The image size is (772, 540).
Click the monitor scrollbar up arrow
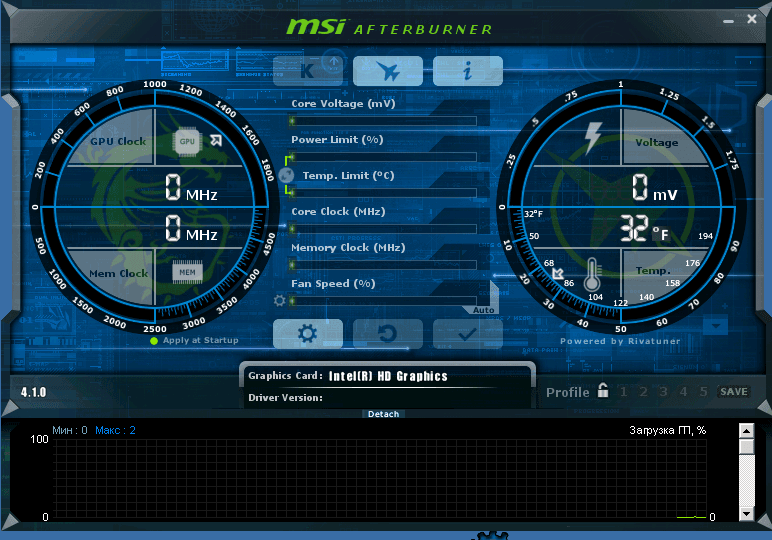(x=746, y=431)
